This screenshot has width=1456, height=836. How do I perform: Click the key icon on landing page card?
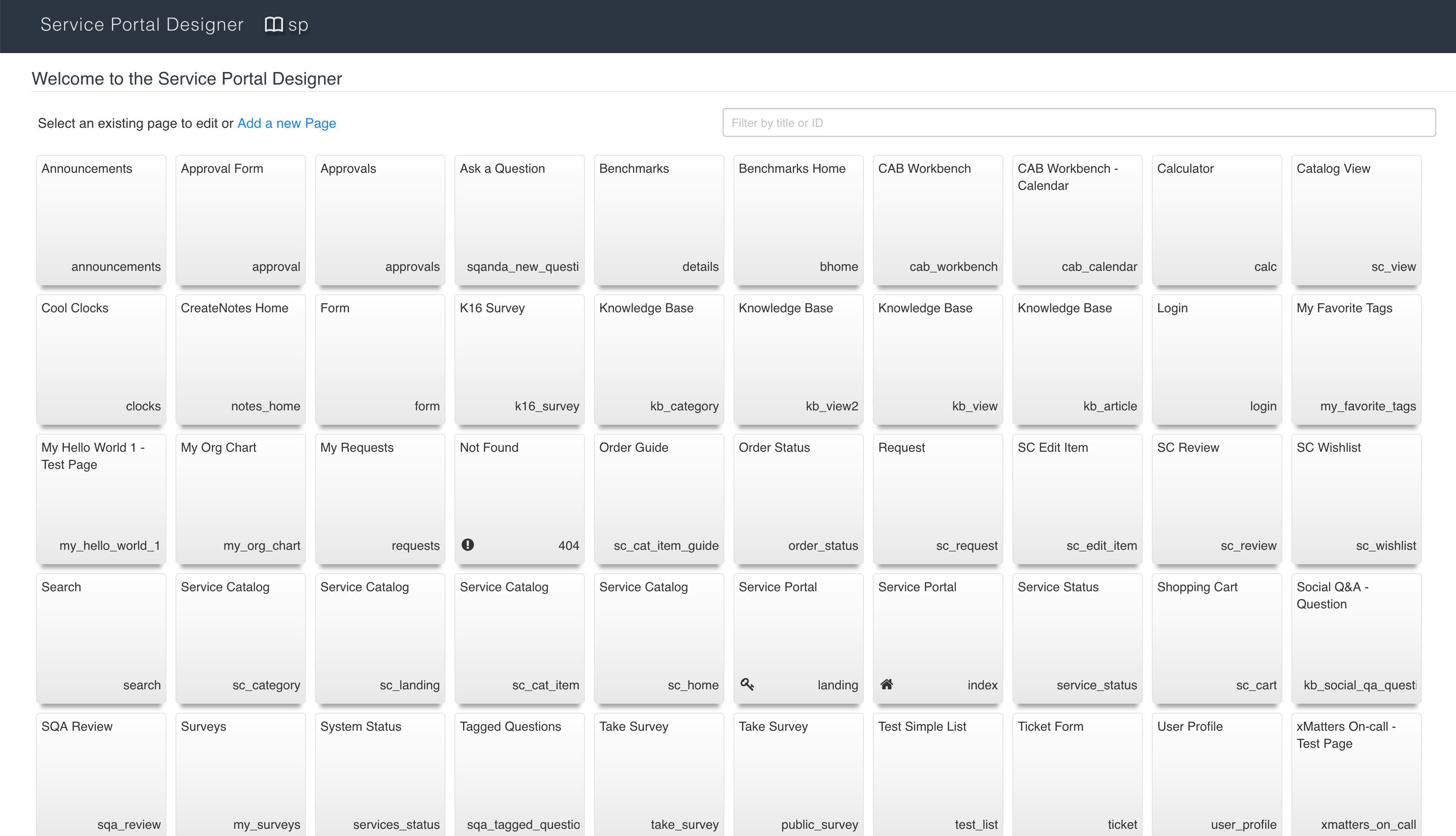[747, 684]
